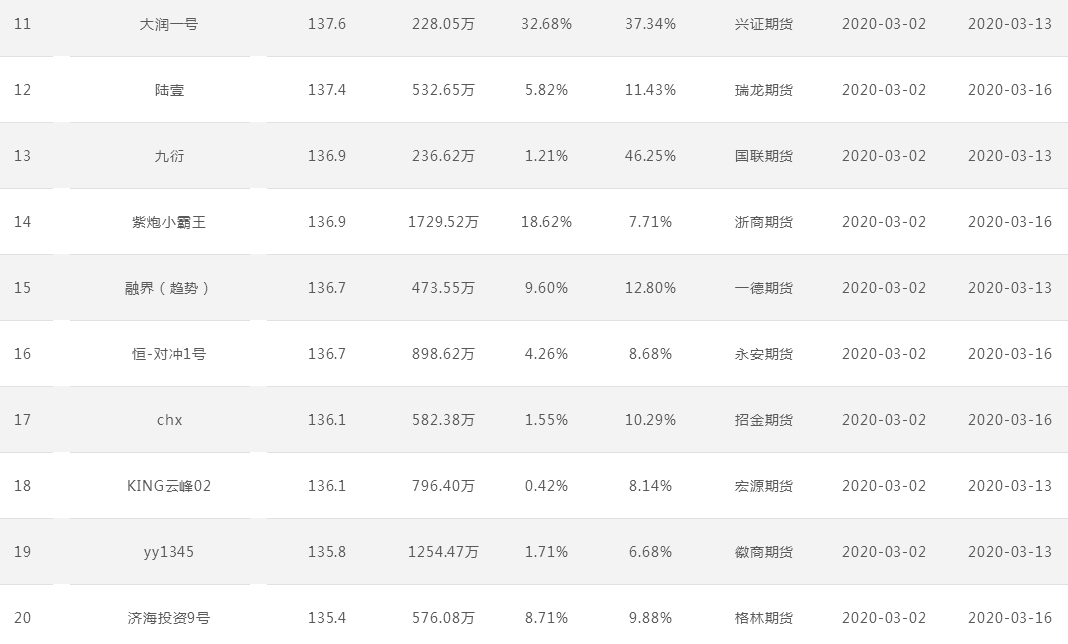Viewport: 1068px width, 644px height.
Task: Select the 九衍 account name
Action: coord(169,156)
